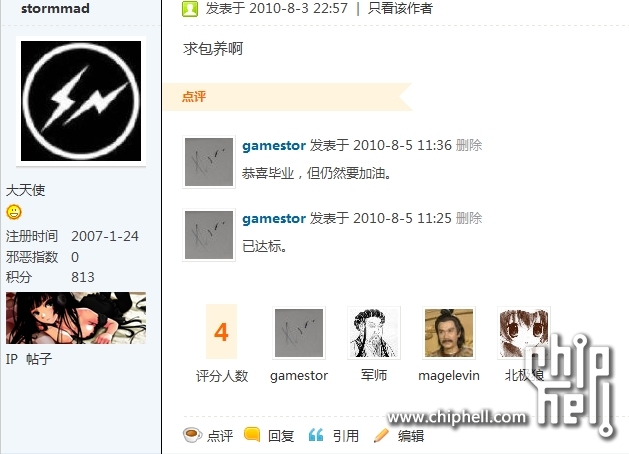
Task: Click the 编辑 pencil icon
Action: coord(381,435)
